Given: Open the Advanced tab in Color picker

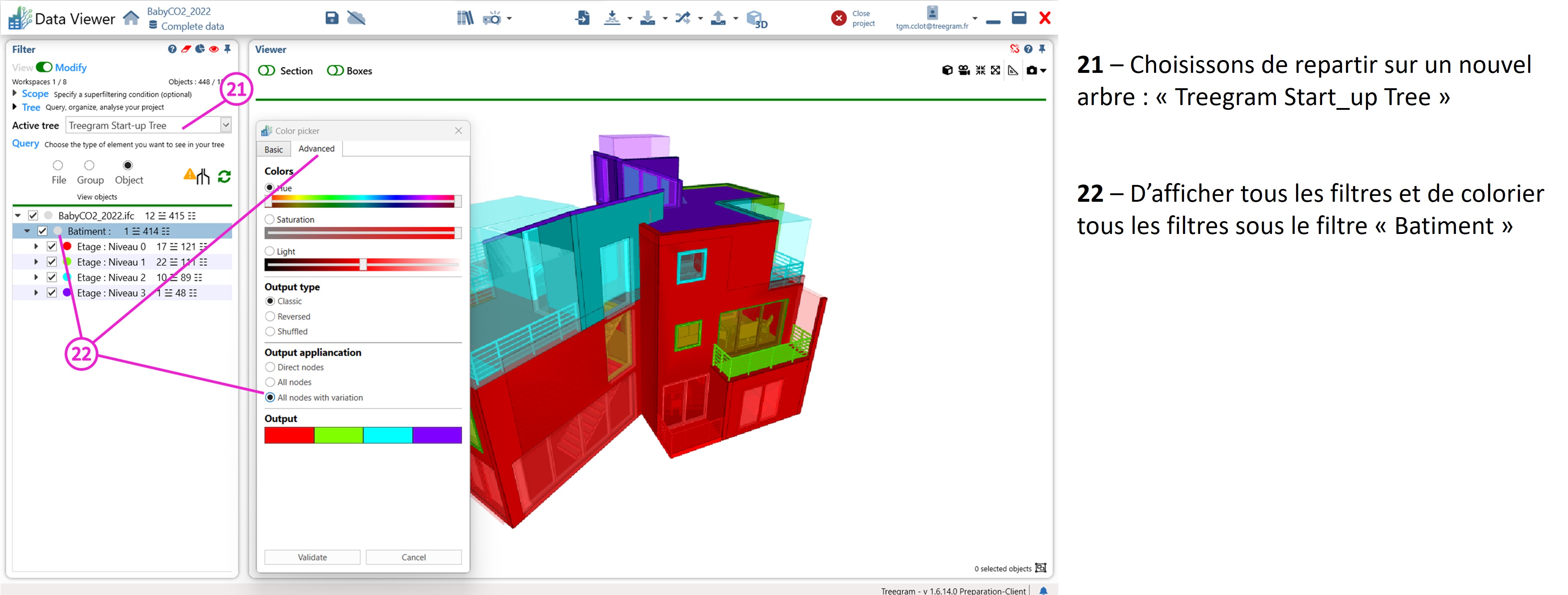Looking at the screenshot, I should tap(316, 149).
